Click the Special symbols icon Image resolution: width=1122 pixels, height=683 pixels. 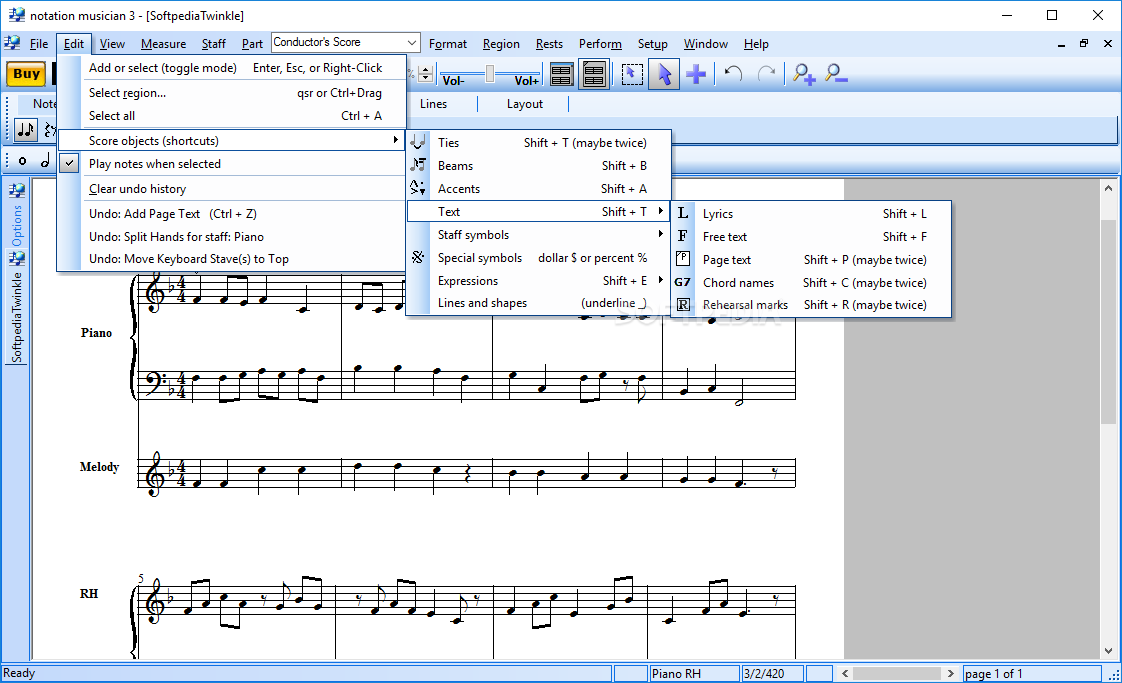419,257
